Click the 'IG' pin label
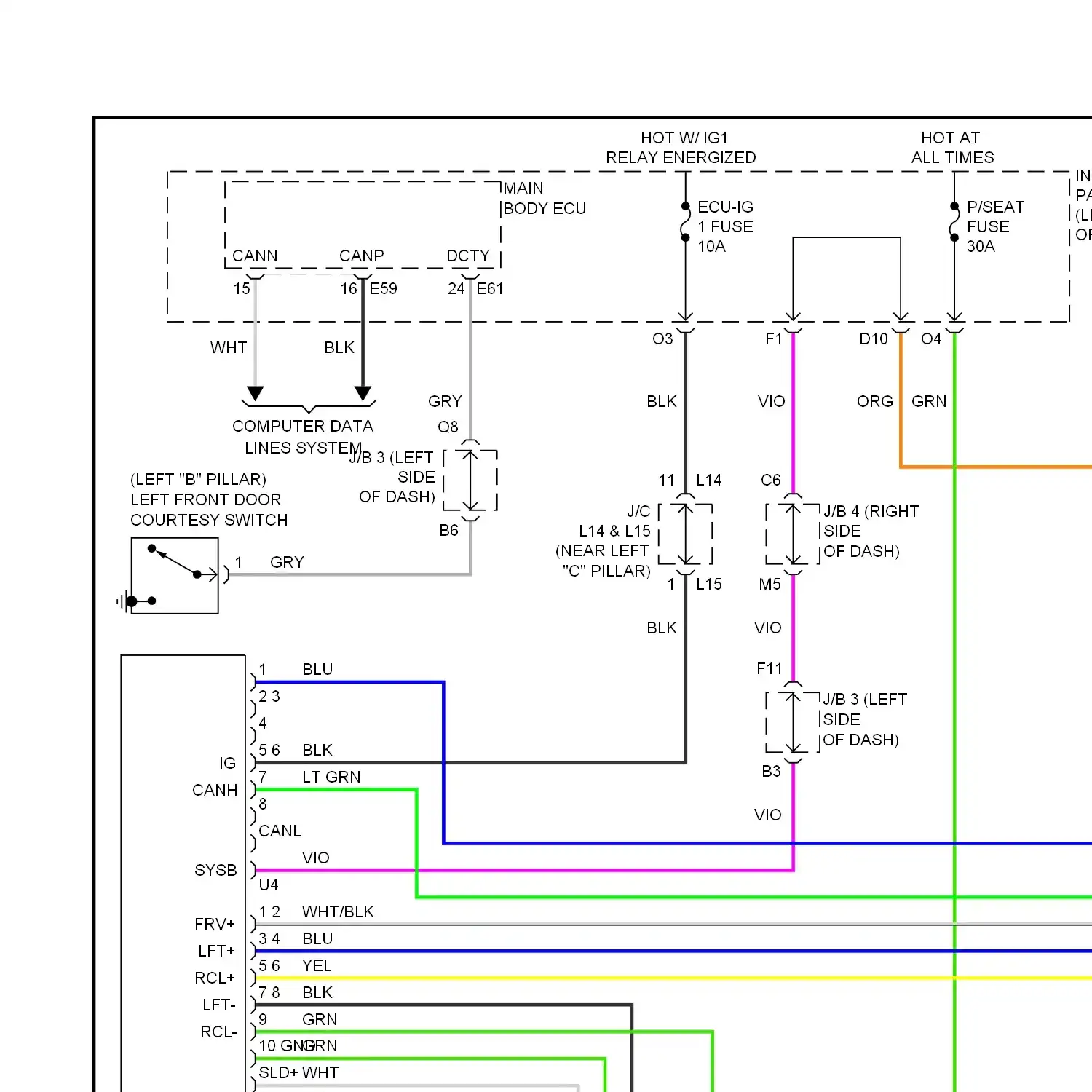This screenshot has width=1092, height=1092. pyautogui.click(x=227, y=763)
